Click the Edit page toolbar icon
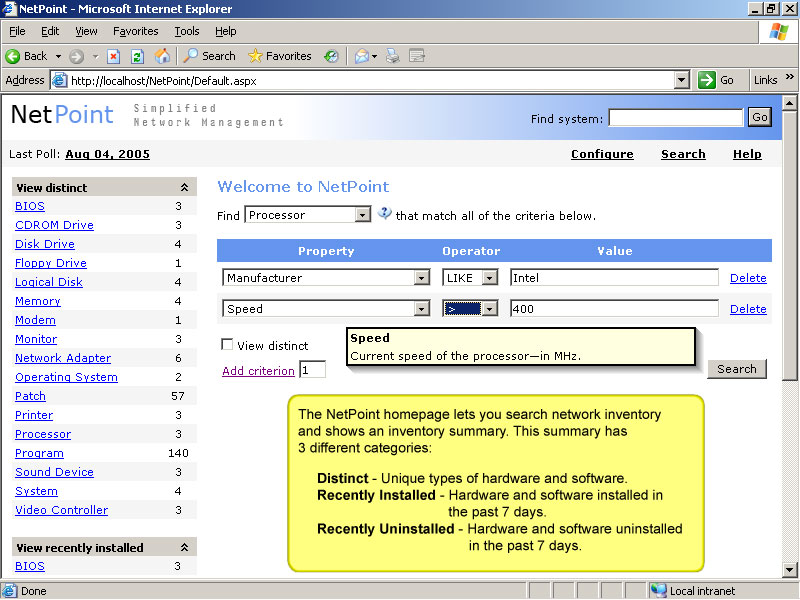Viewport: 800px width, 600px height. (x=417, y=56)
